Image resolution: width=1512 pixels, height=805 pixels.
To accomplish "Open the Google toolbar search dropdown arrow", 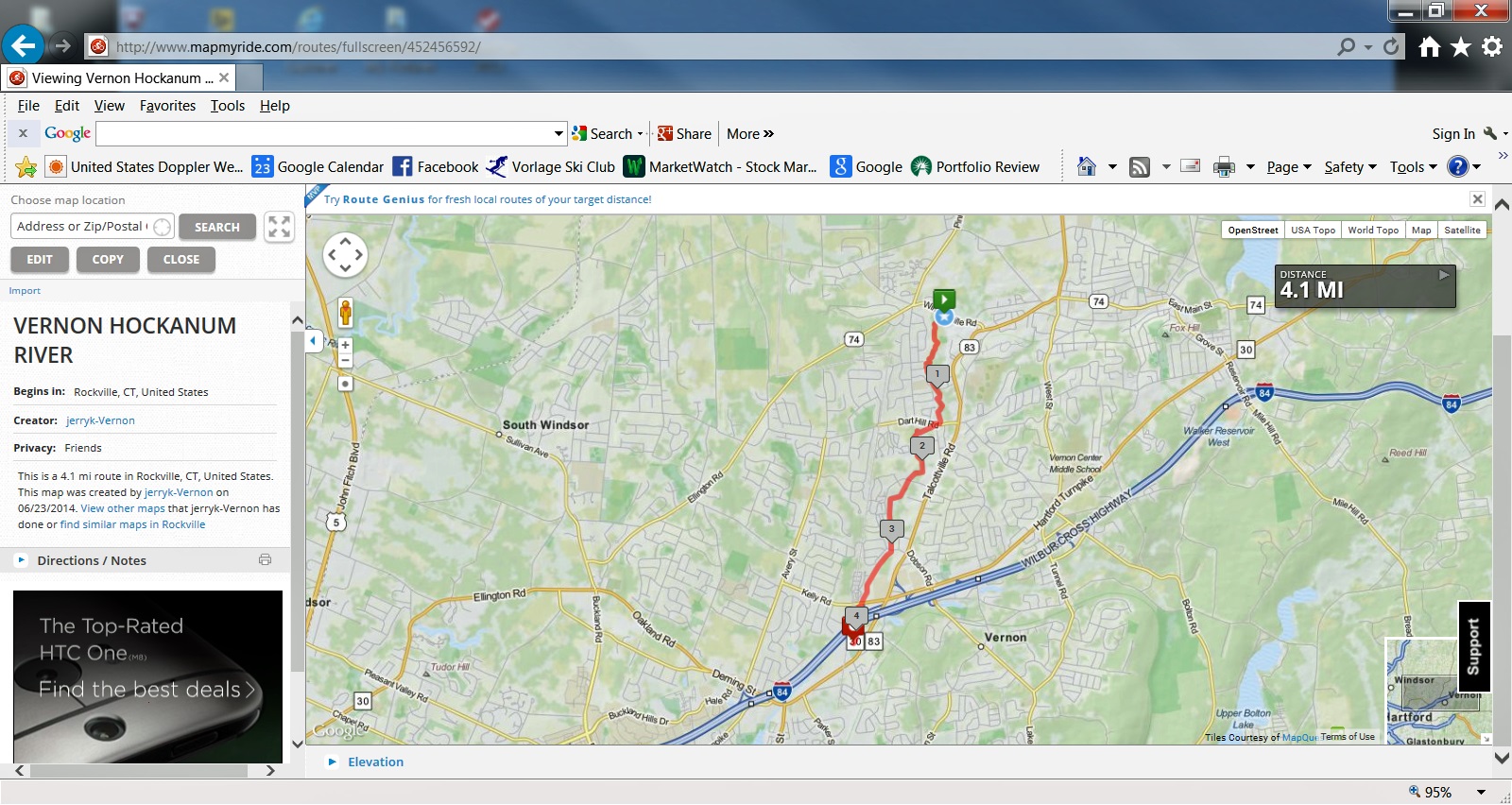I will click(558, 134).
